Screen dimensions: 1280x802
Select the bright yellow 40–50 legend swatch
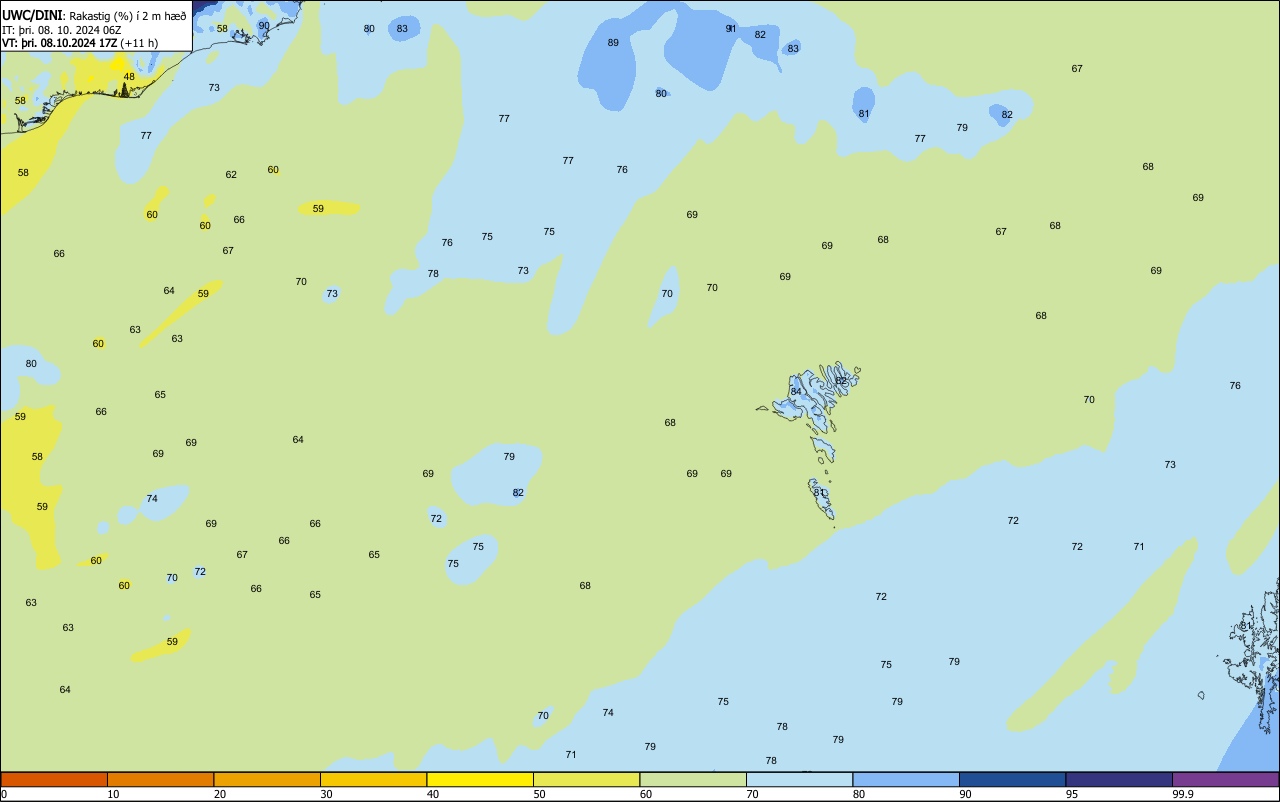coord(480,779)
